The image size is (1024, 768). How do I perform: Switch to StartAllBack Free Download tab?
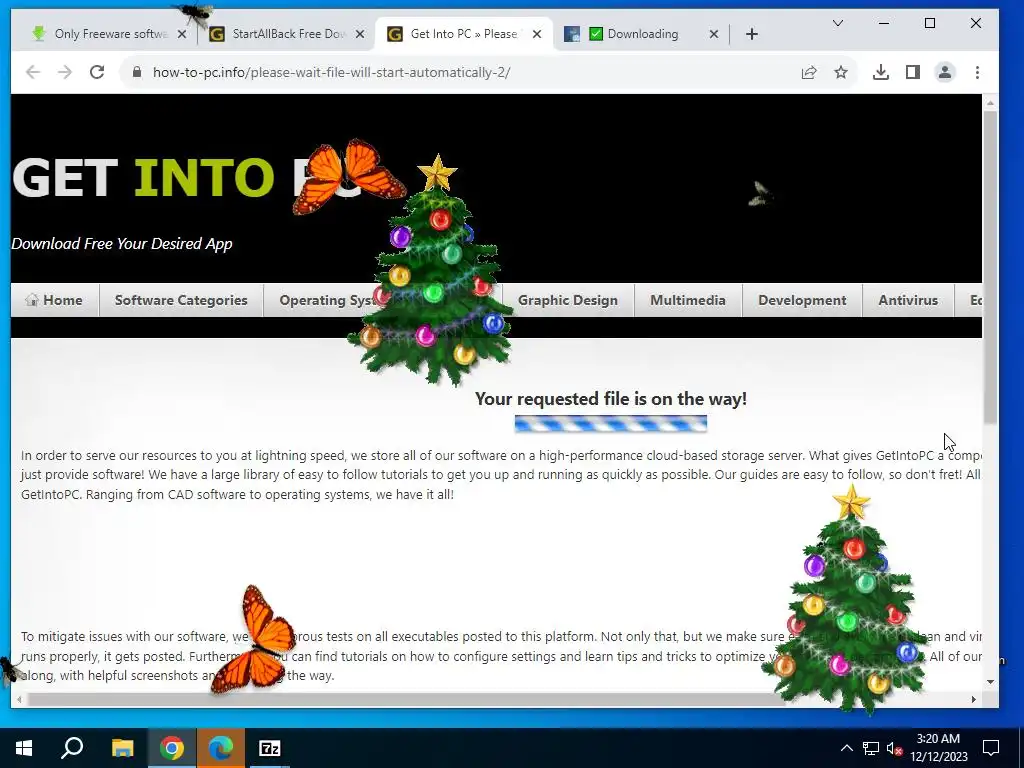[x=284, y=34]
